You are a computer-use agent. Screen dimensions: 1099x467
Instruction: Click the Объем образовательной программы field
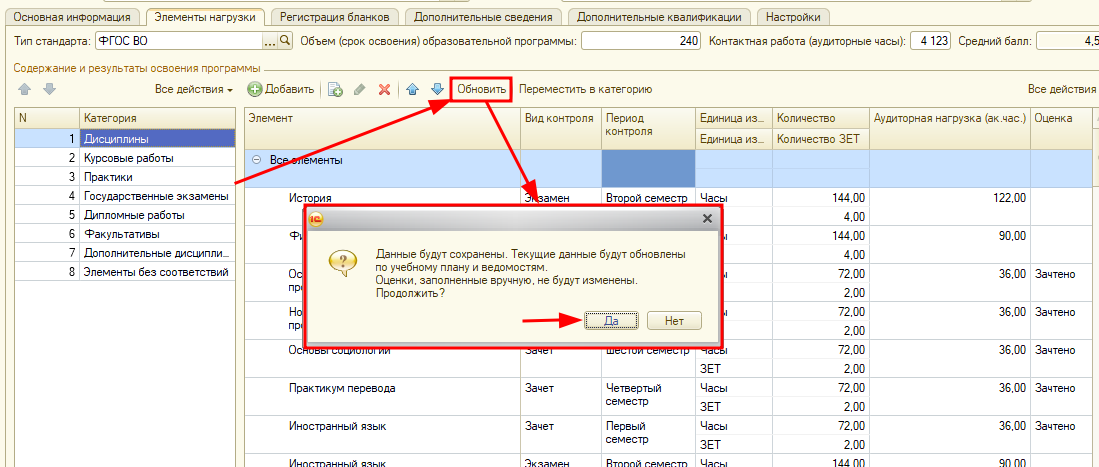coord(641,41)
